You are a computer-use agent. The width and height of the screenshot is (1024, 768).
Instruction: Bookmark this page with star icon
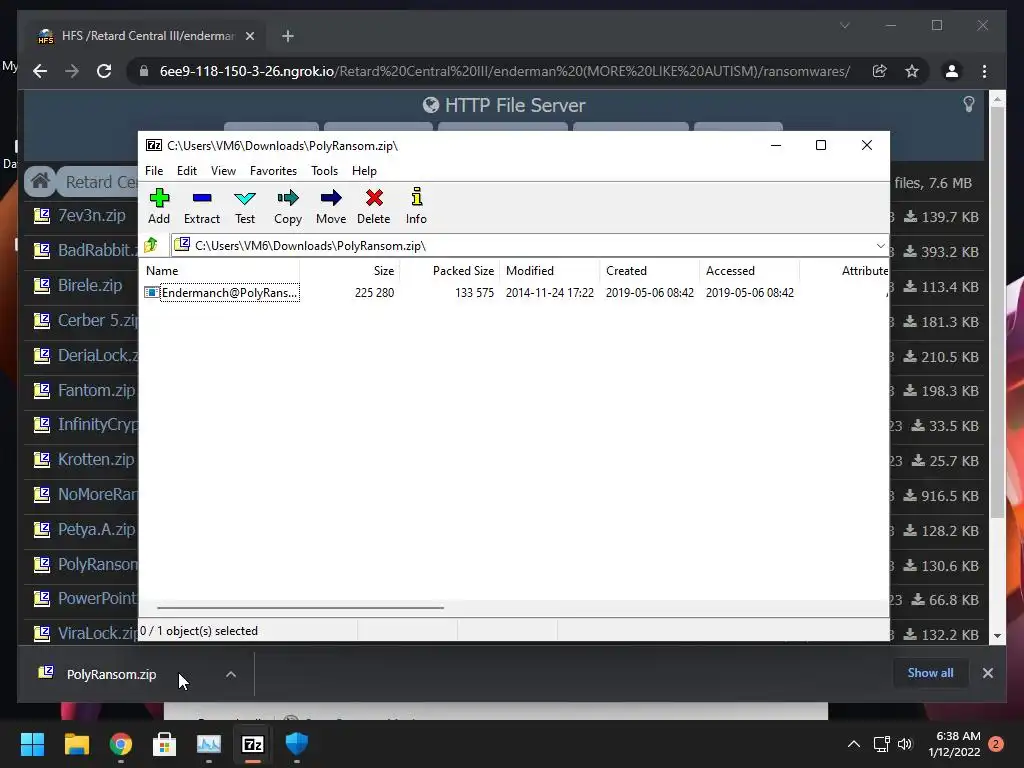(912, 71)
